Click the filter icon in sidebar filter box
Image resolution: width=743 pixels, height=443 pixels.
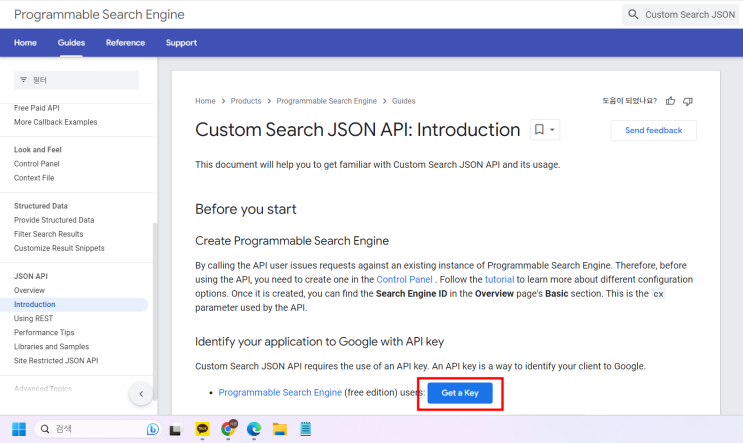(x=24, y=80)
